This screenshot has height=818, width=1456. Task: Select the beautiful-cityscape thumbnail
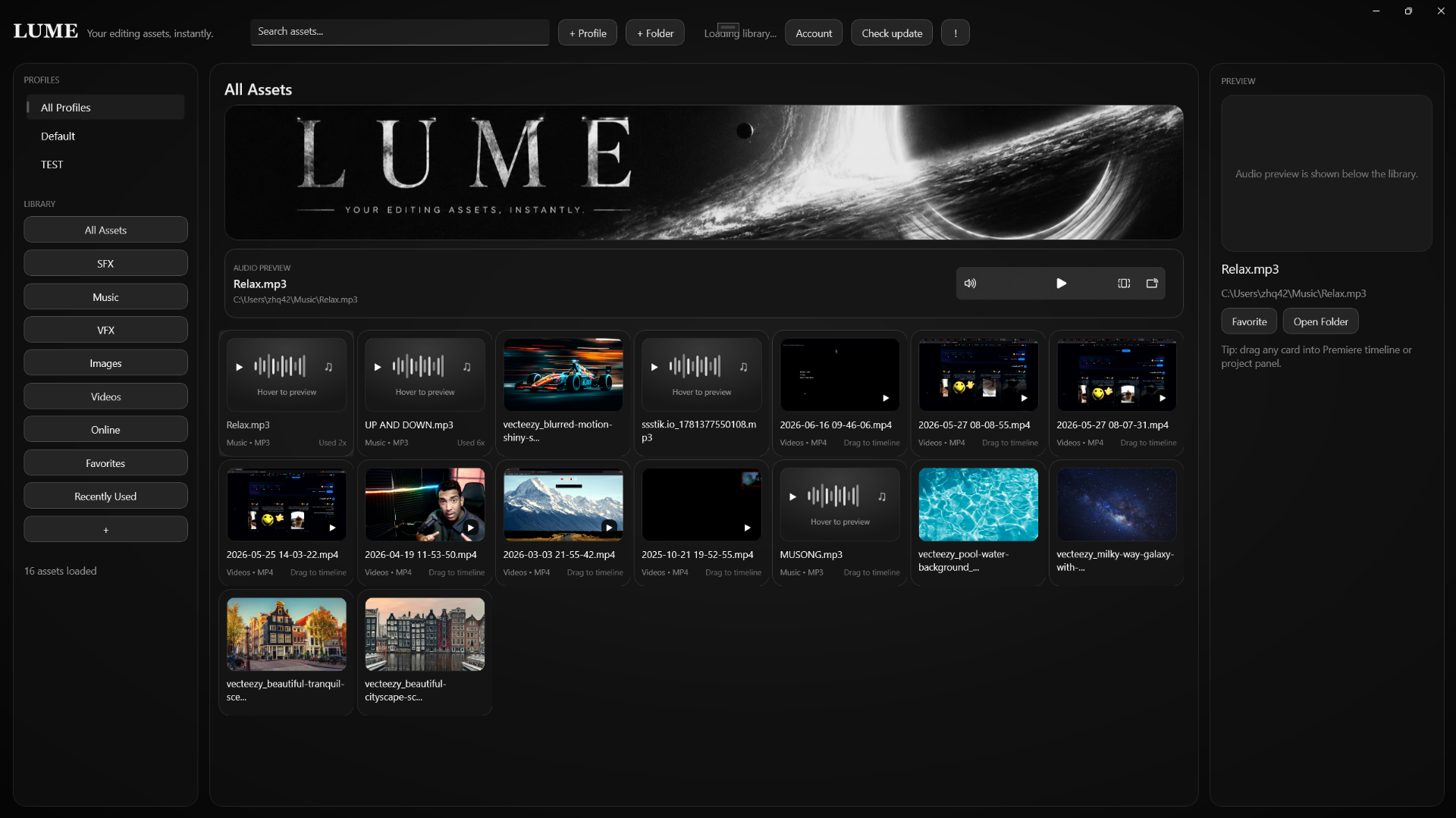coord(425,634)
